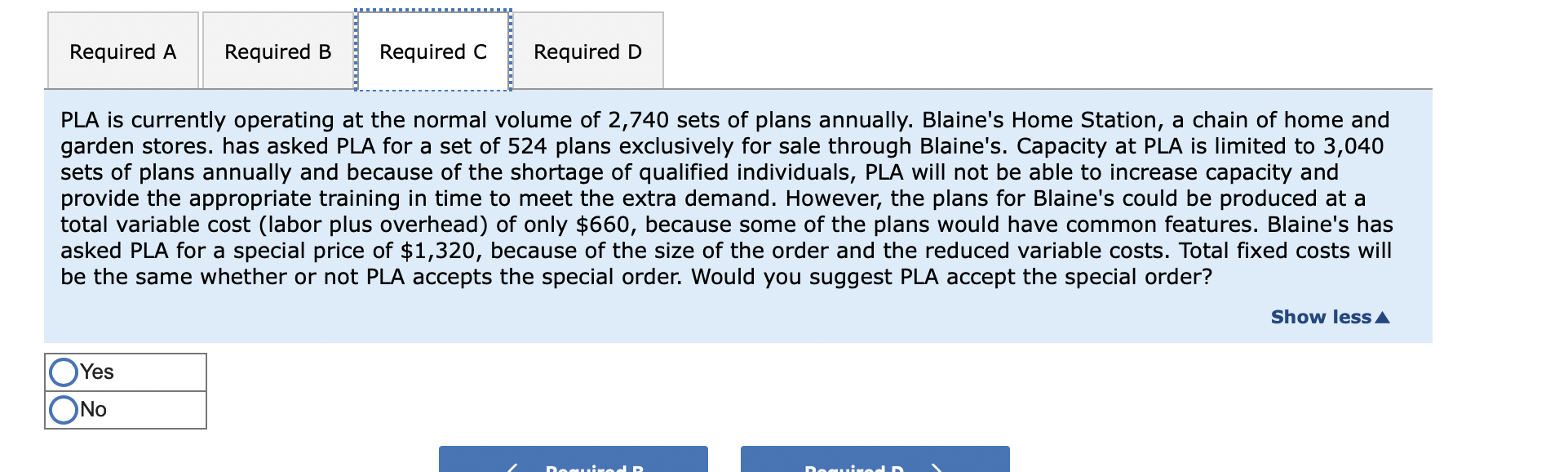Viewport: 1568px width, 472px height.
Task: Switch to the Required A tab
Action: [122, 51]
